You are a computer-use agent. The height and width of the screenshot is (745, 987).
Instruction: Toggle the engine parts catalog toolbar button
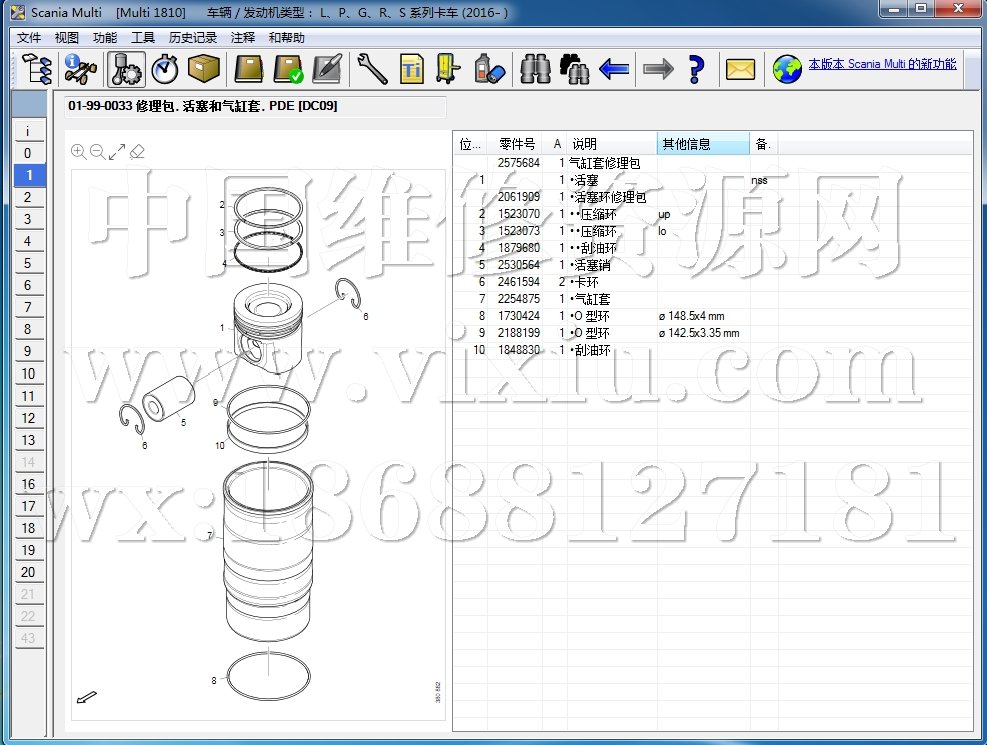click(125, 69)
